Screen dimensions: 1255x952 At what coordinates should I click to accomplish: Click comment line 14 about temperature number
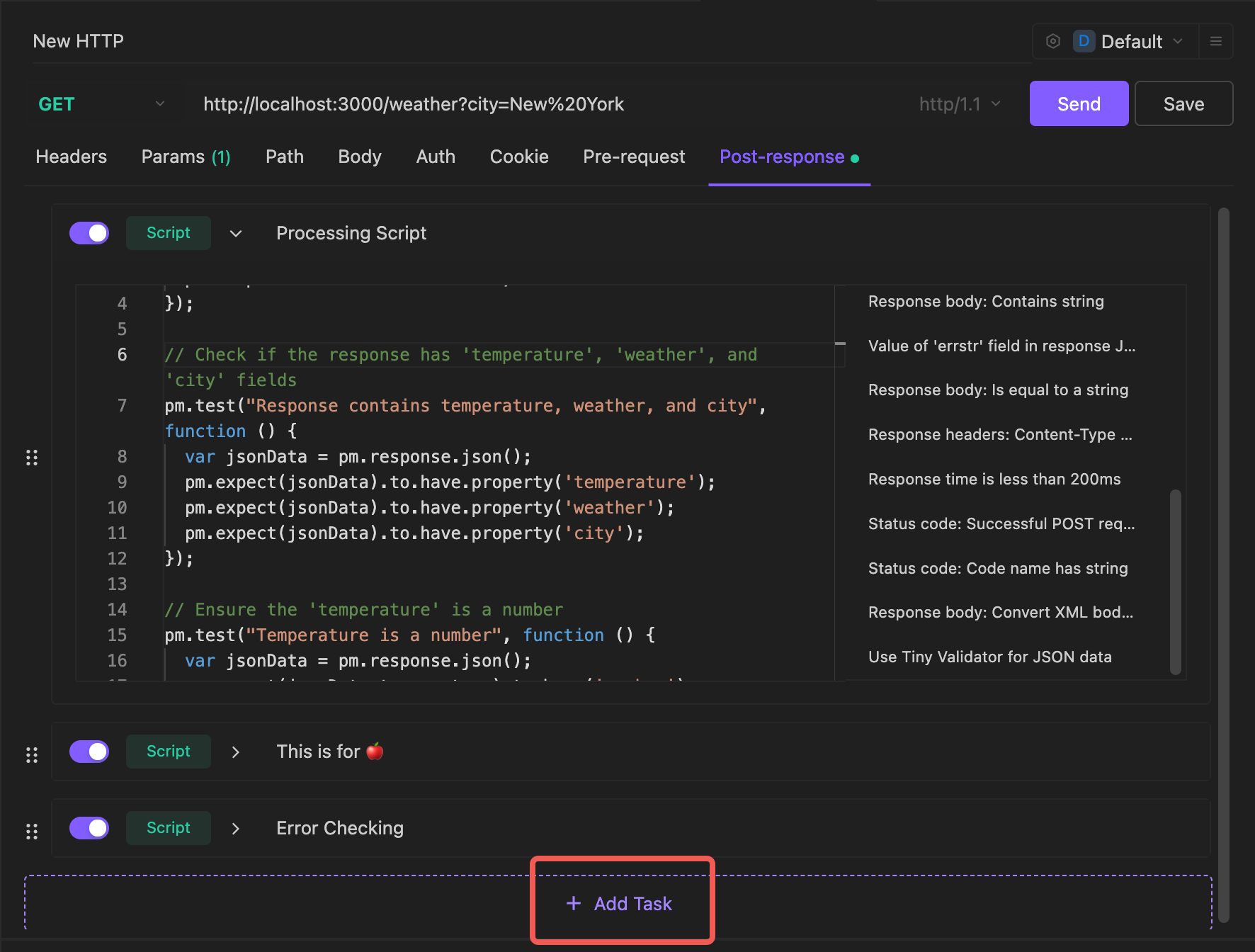(x=364, y=610)
